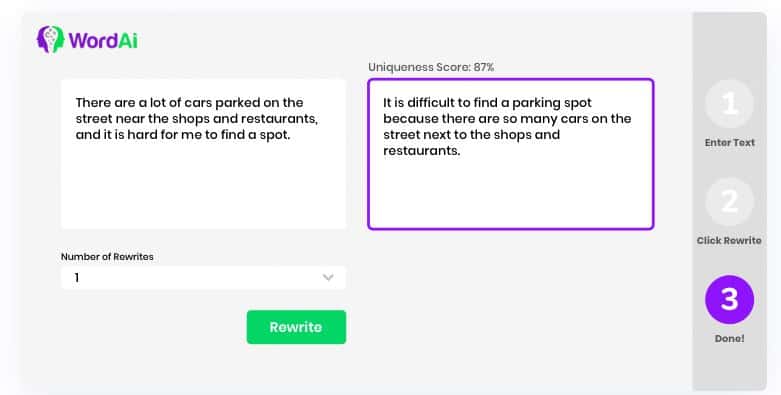Select value 1 in the rewrites combo box
The height and width of the screenshot is (395, 781).
77,277
